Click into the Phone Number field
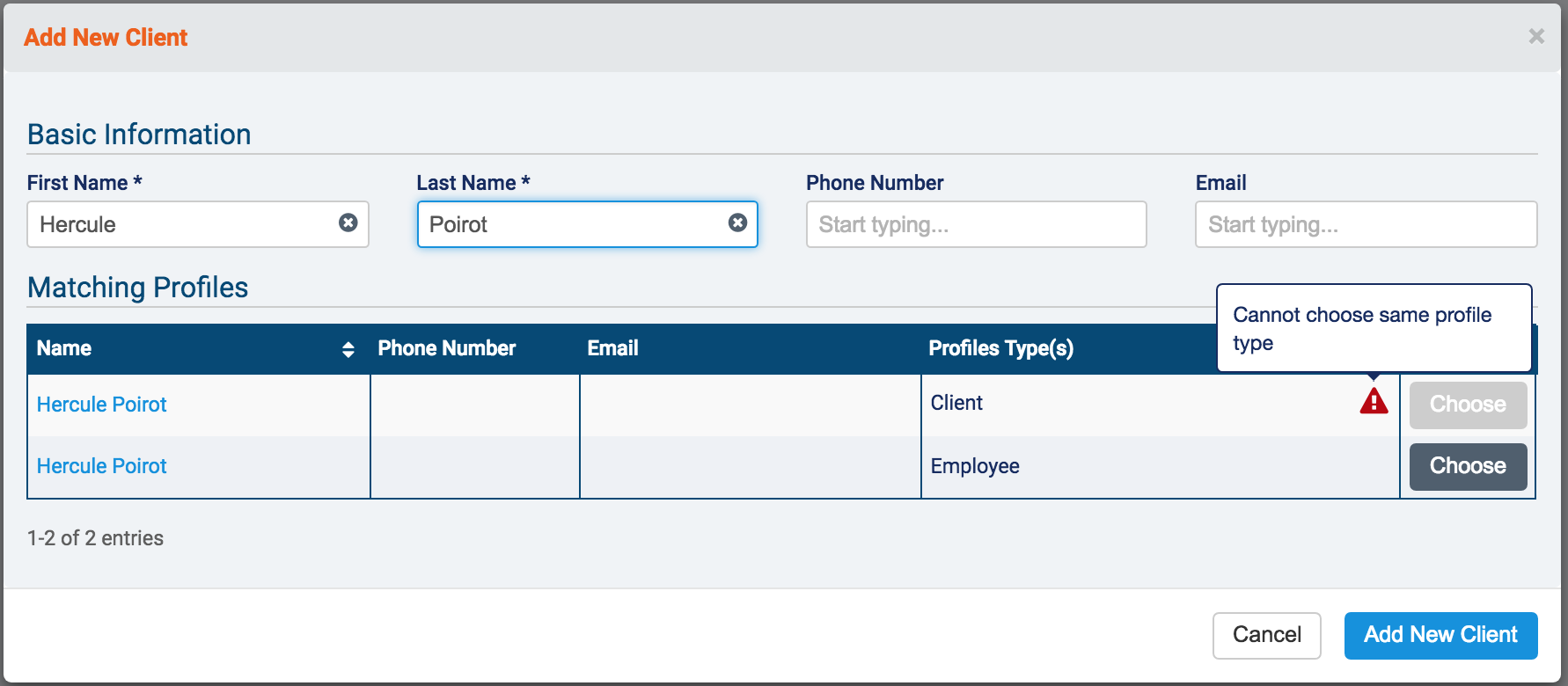The width and height of the screenshot is (1568, 686). [x=976, y=224]
